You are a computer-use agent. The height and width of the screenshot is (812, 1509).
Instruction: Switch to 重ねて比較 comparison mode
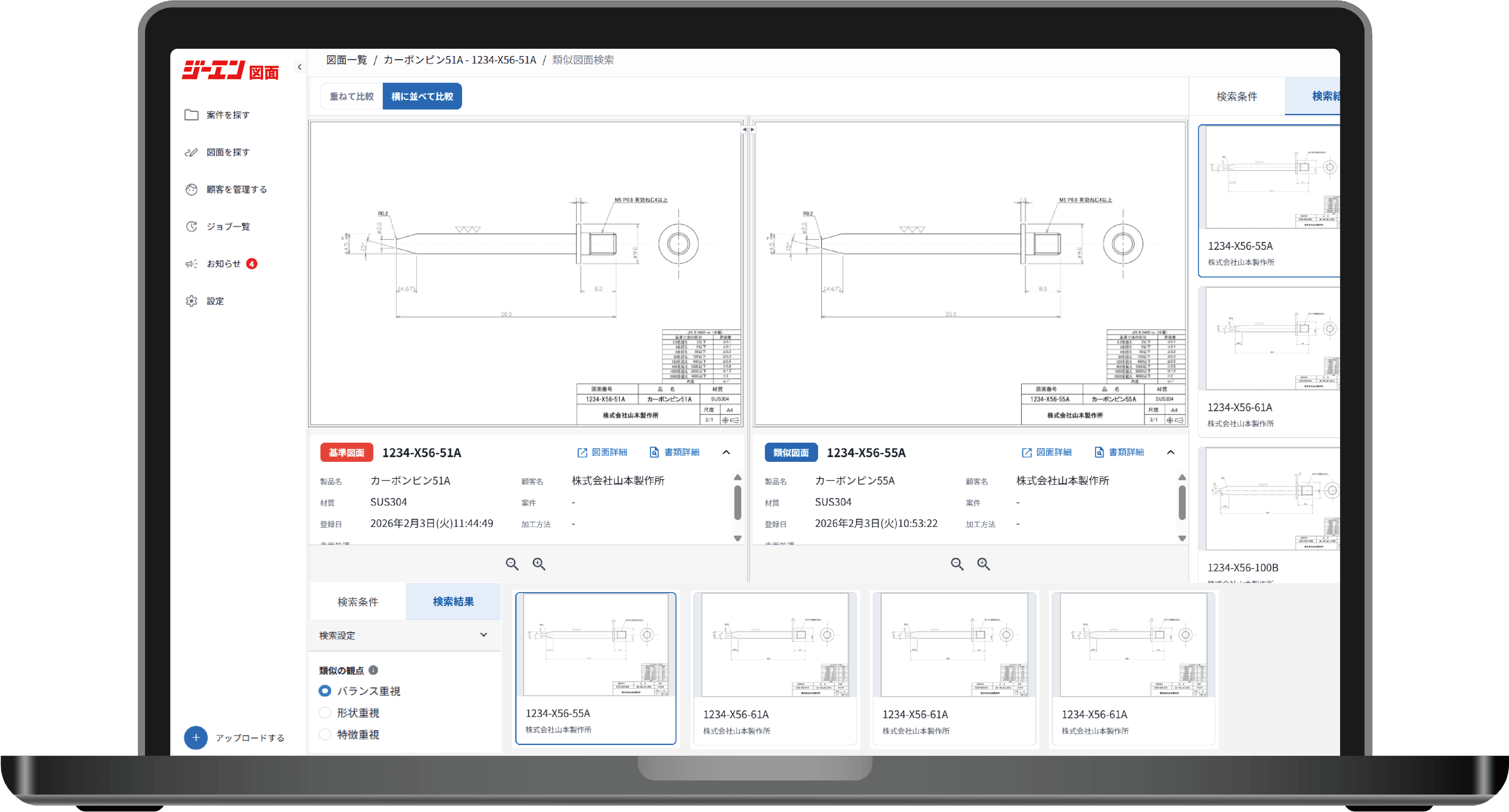352,96
